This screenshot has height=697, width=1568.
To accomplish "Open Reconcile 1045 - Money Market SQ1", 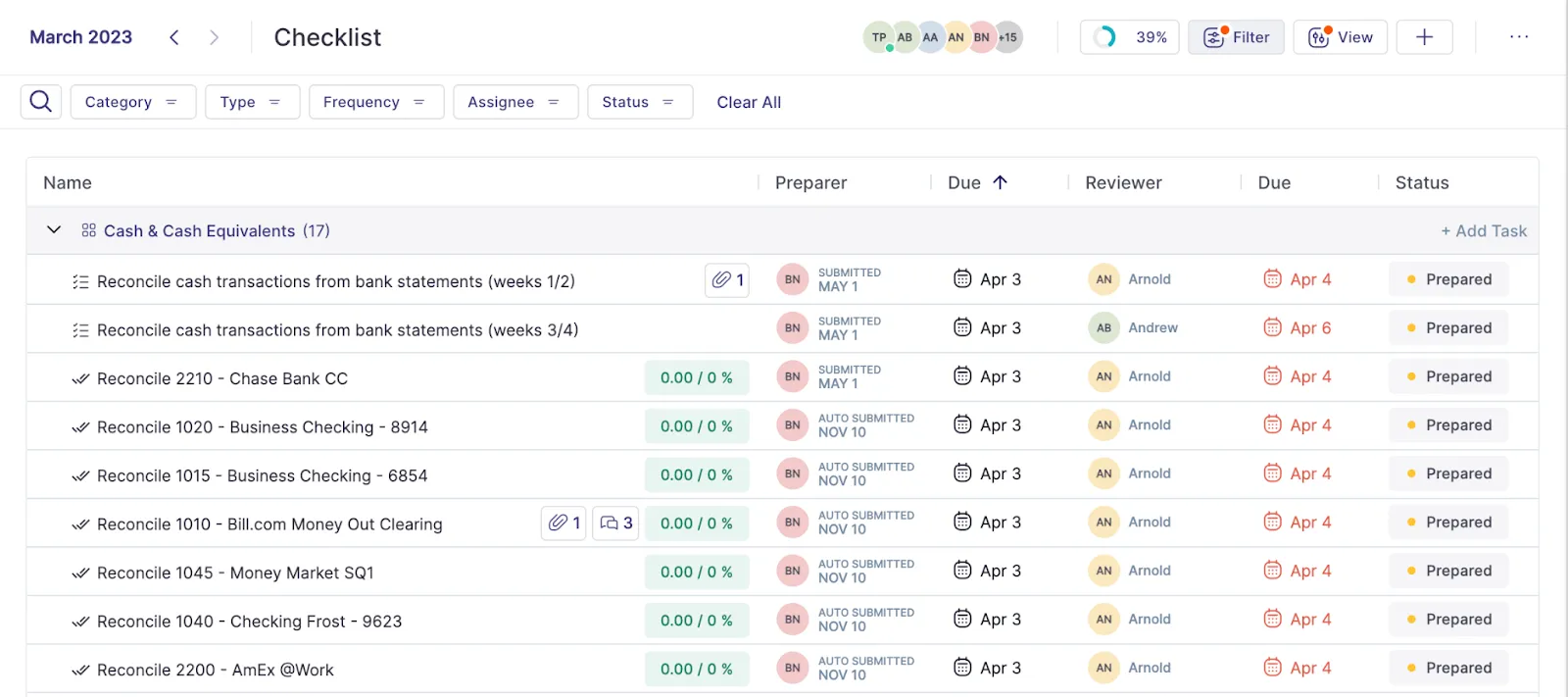I will coord(235,573).
